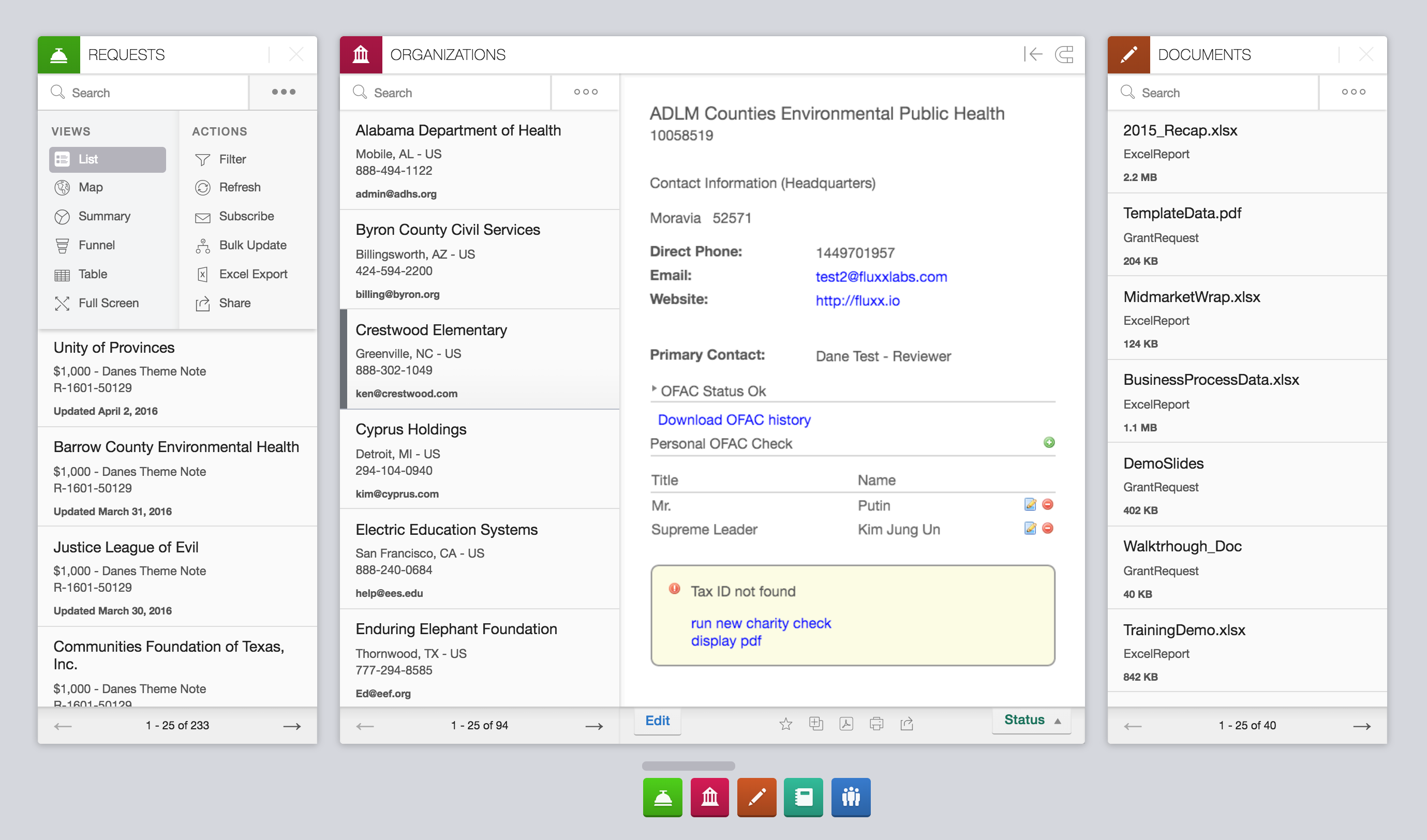The height and width of the screenshot is (840, 1427).
Task: Toggle Requests panel three-dots options menu
Action: [x=283, y=92]
